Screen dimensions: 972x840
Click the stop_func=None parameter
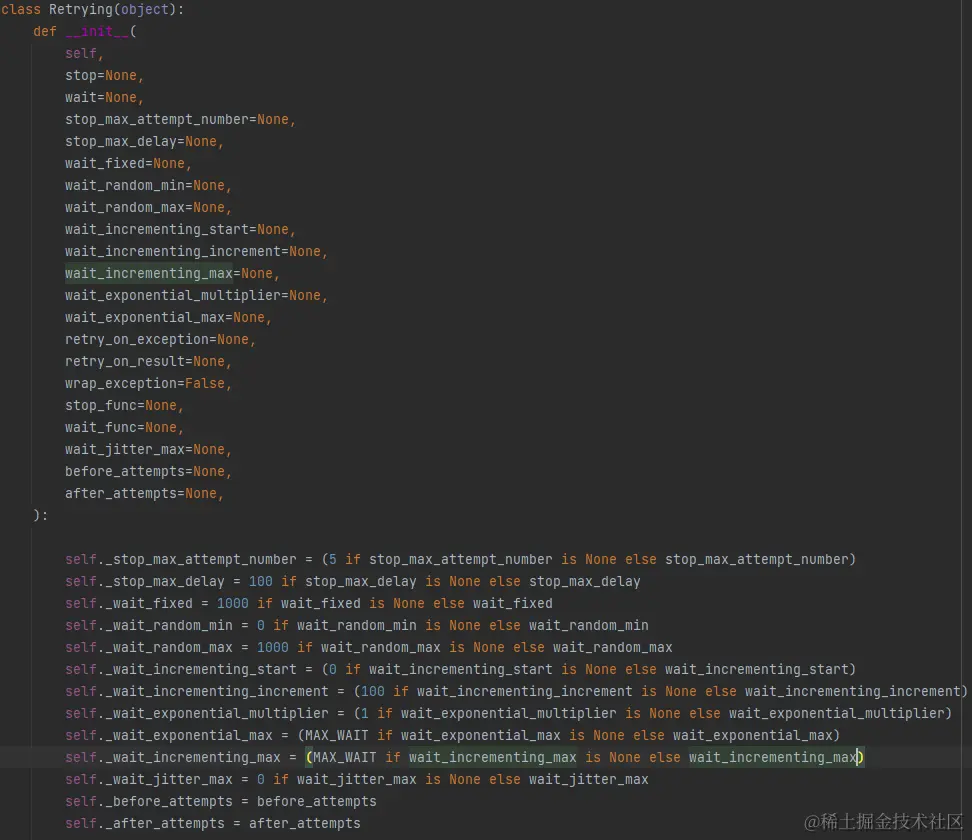125,405
